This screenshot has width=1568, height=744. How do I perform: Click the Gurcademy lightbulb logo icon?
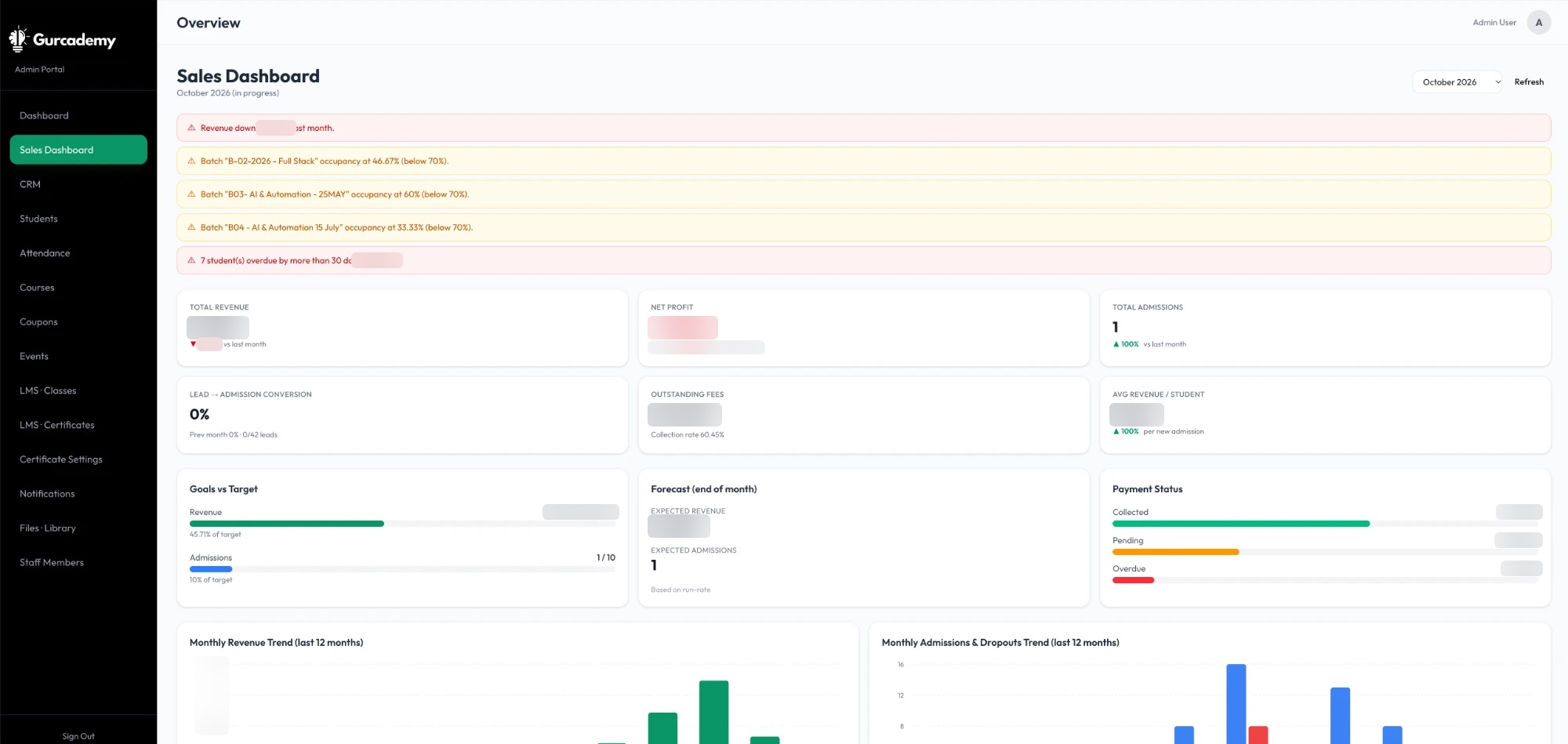(17, 39)
